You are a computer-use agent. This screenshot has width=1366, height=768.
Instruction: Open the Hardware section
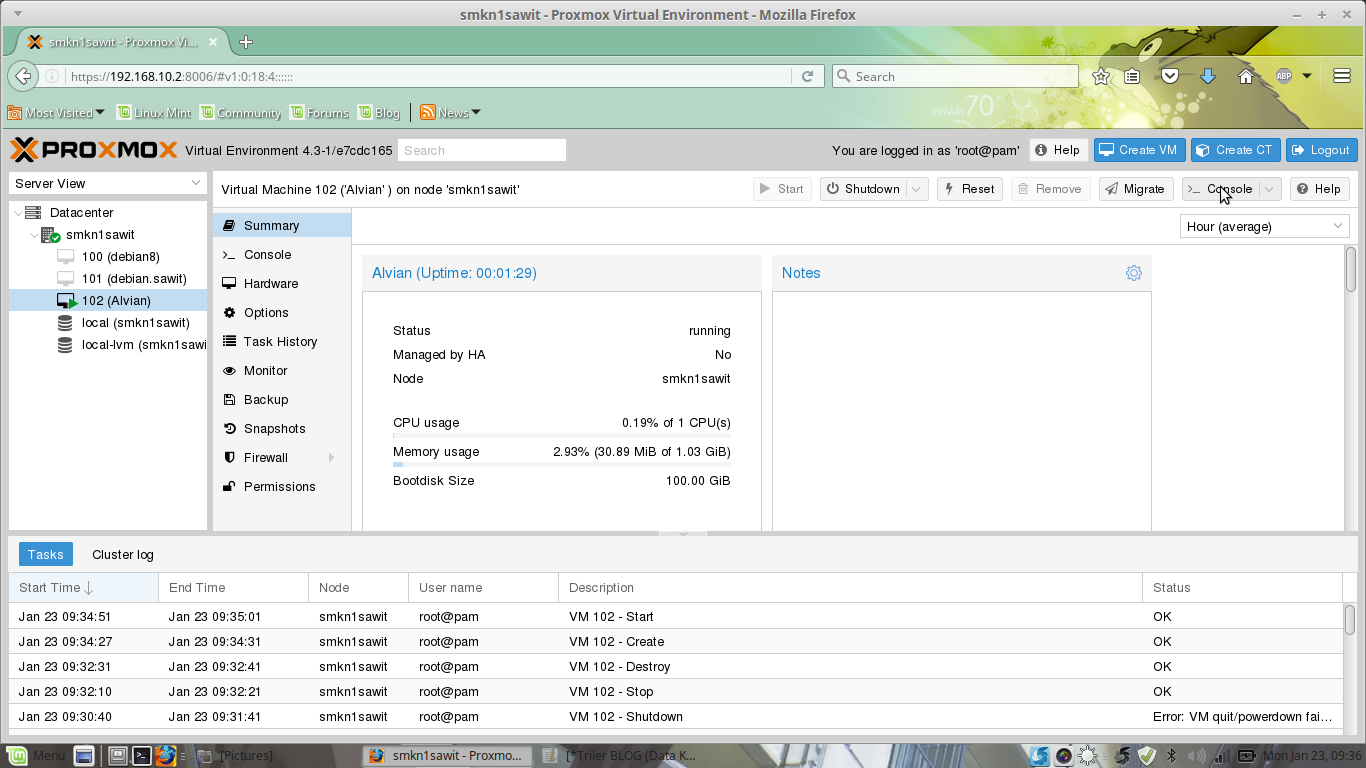282,284
